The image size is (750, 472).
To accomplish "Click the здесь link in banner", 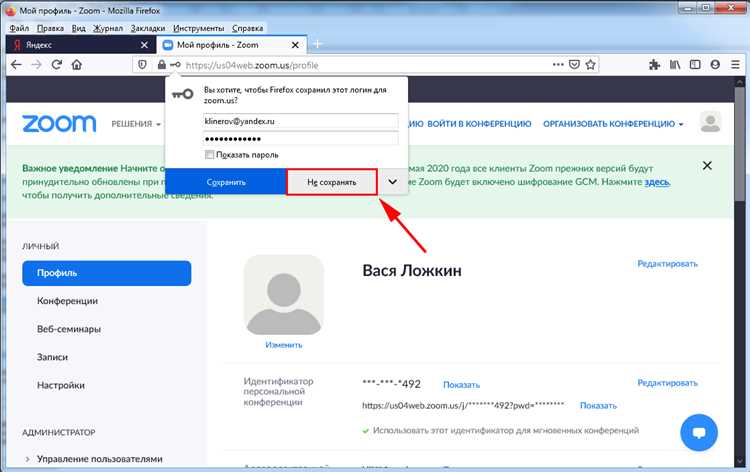I will (657, 182).
